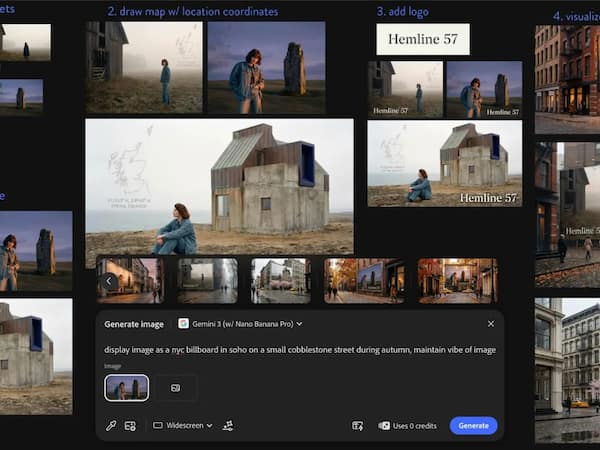Close the Generate image panel
600x450 pixels.
491,324
